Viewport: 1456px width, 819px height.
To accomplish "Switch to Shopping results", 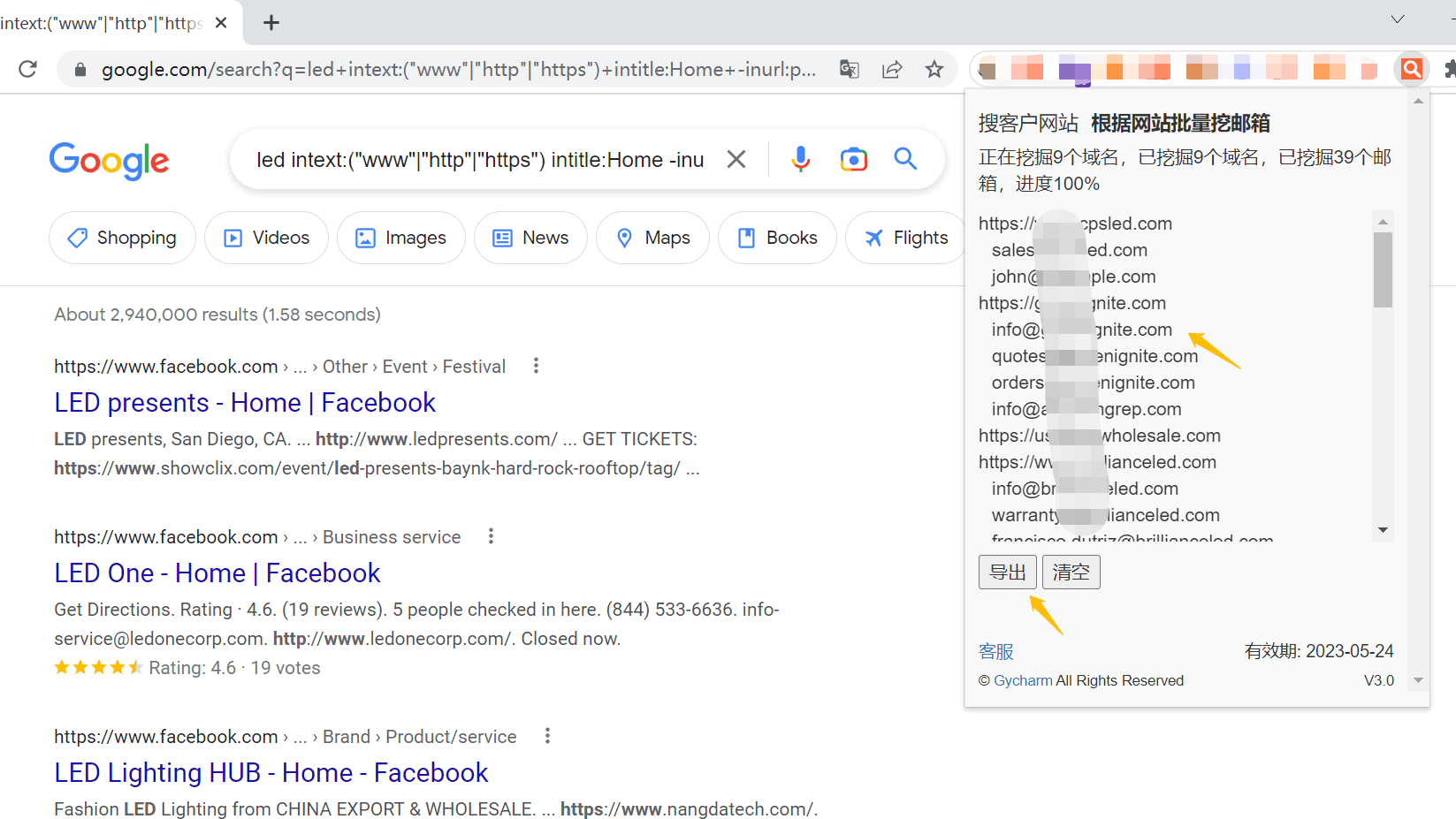I will (122, 238).
